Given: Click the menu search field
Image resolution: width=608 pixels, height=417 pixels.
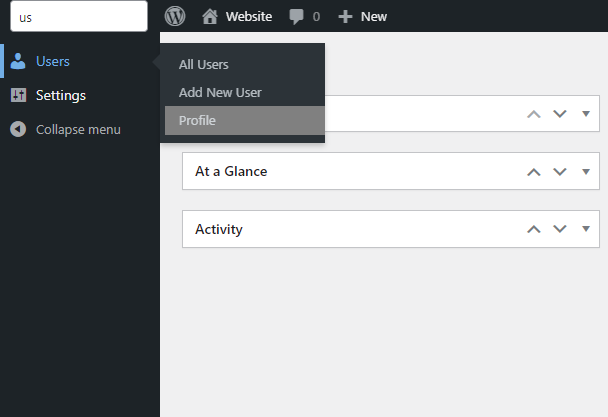Looking at the screenshot, I should click(80, 16).
